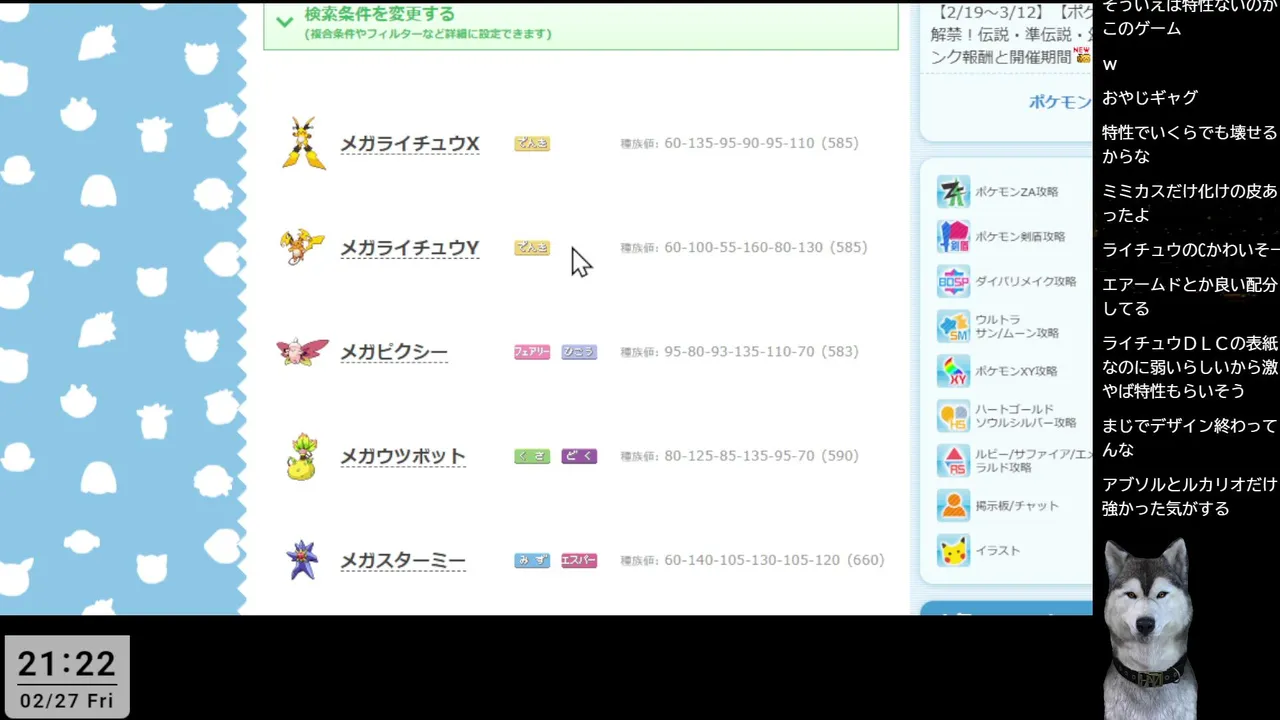Open ウルトラサン/ムーン攻略 sidebar link
This screenshot has height=720, width=1280.
1017,326
